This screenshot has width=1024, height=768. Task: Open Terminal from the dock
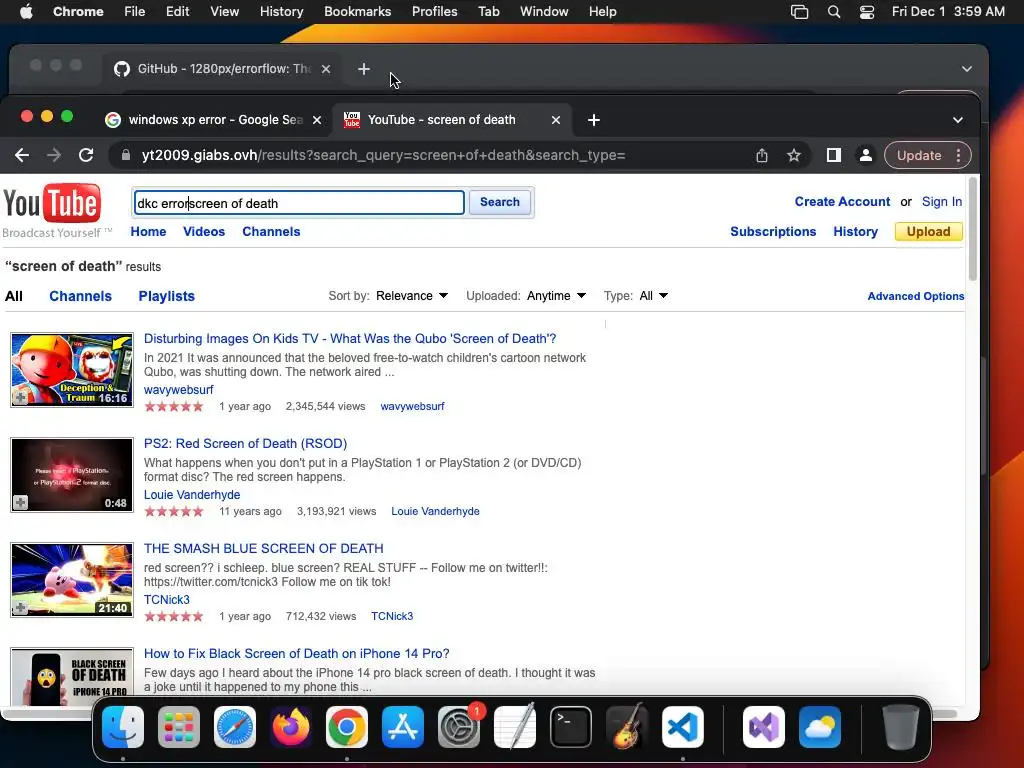click(571, 727)
